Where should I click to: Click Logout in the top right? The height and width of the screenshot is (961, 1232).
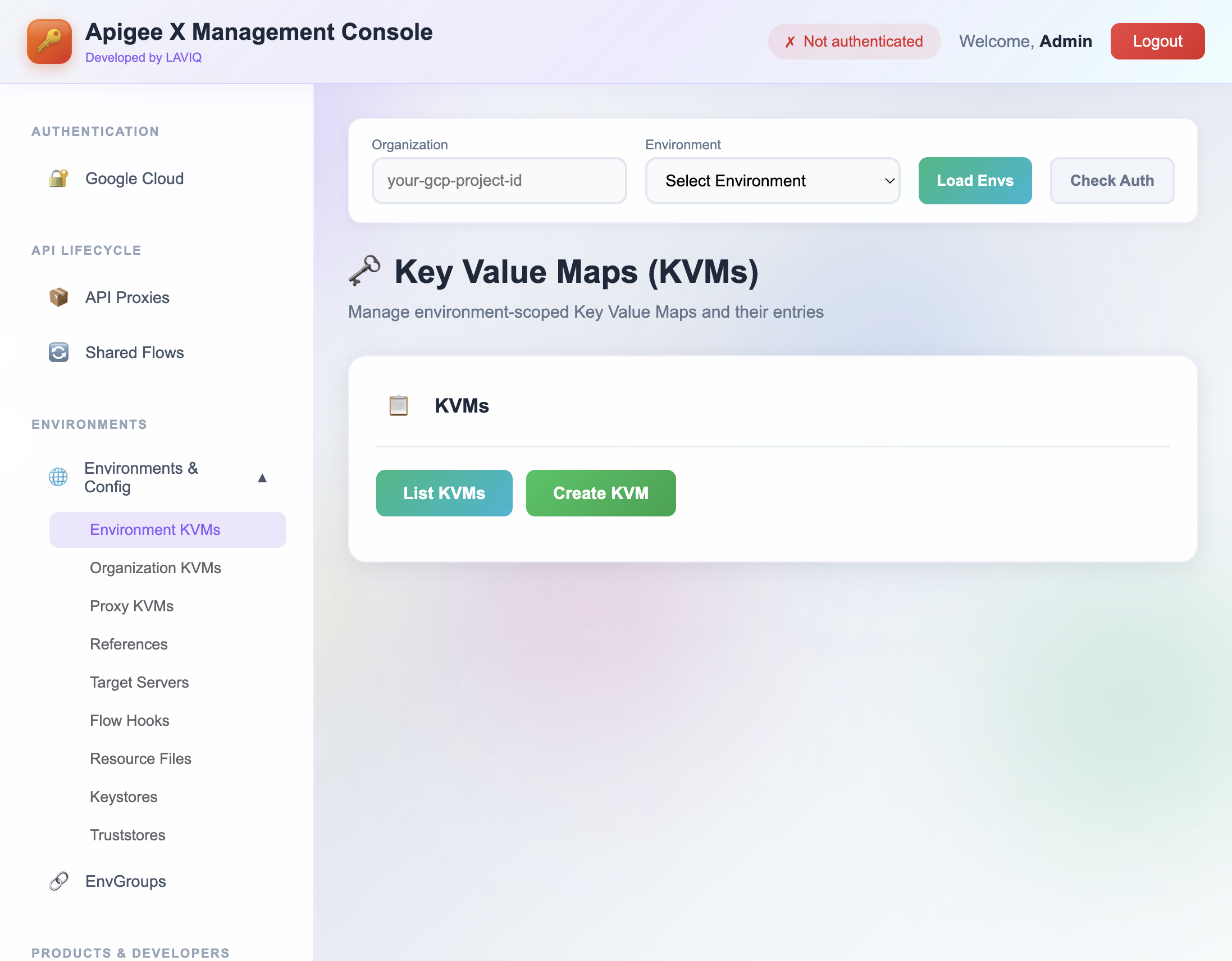pyautogui.click(x=1157, y=41)
